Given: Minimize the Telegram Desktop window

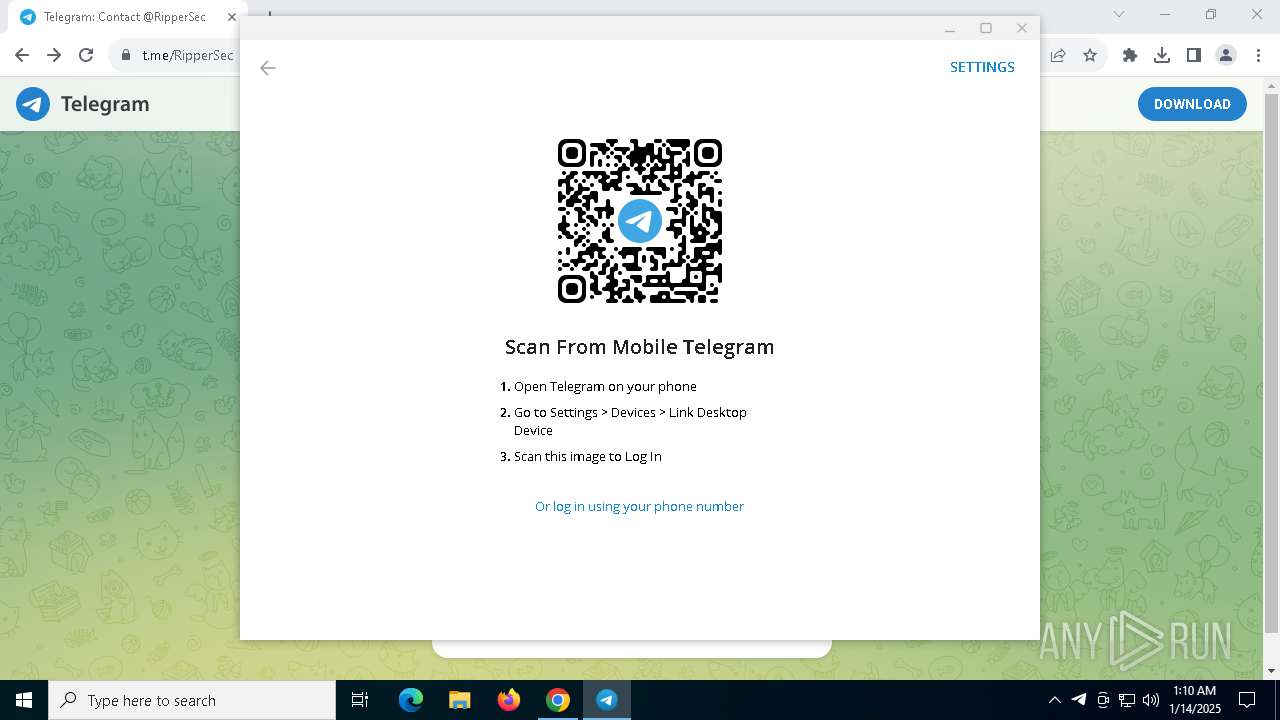Looking at the screenshot, I should tap(950, 28).
